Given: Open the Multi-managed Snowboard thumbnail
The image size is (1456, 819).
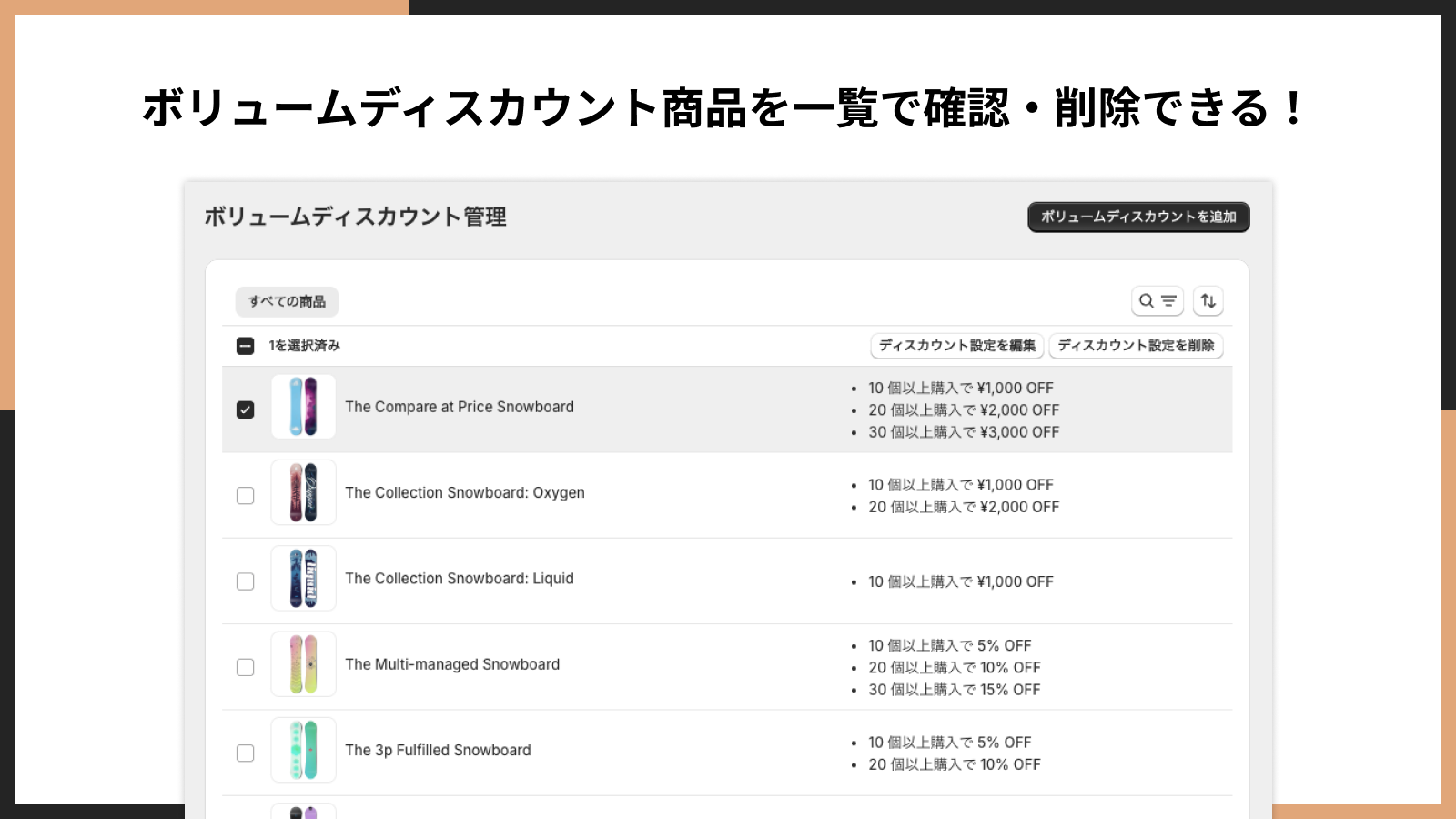Looking at the screenshot, I should tap(303, 665).
